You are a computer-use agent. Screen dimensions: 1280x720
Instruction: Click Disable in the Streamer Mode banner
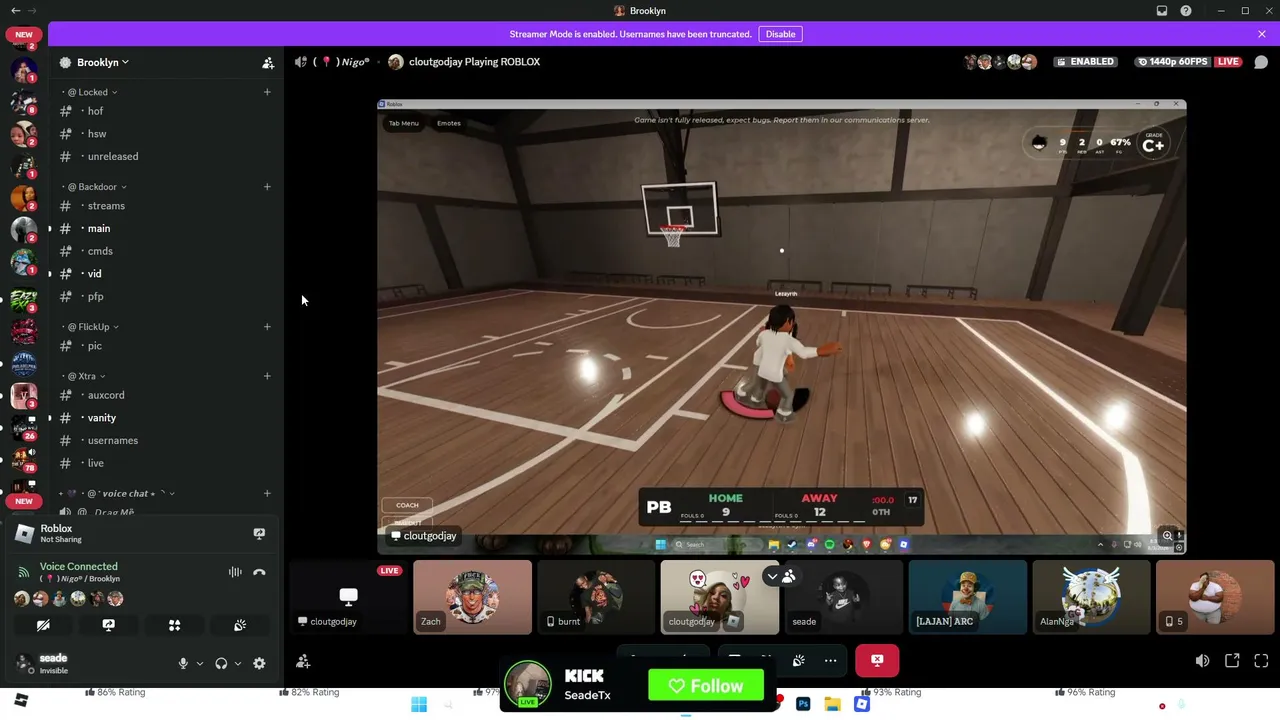[780, 34]
